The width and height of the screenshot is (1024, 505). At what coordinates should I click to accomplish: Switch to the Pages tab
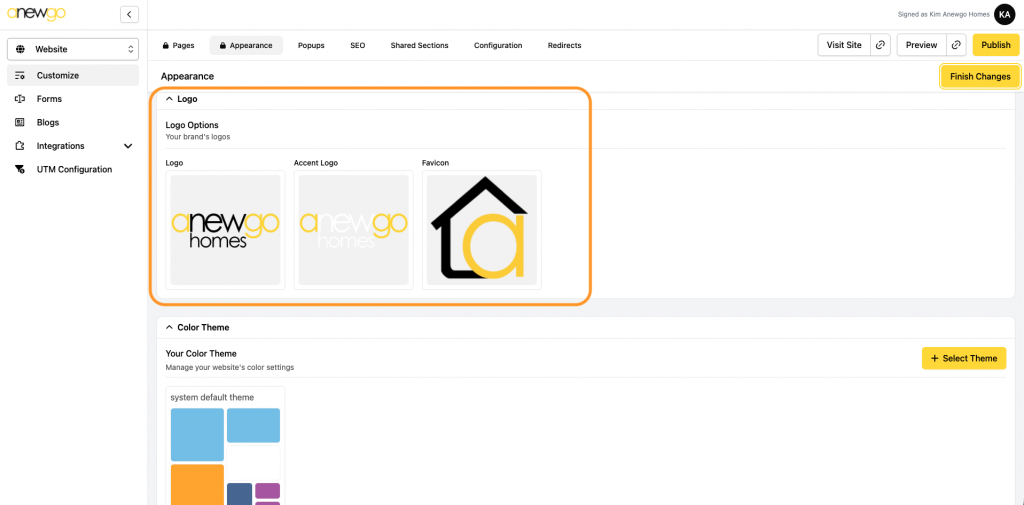pos(178,45)
